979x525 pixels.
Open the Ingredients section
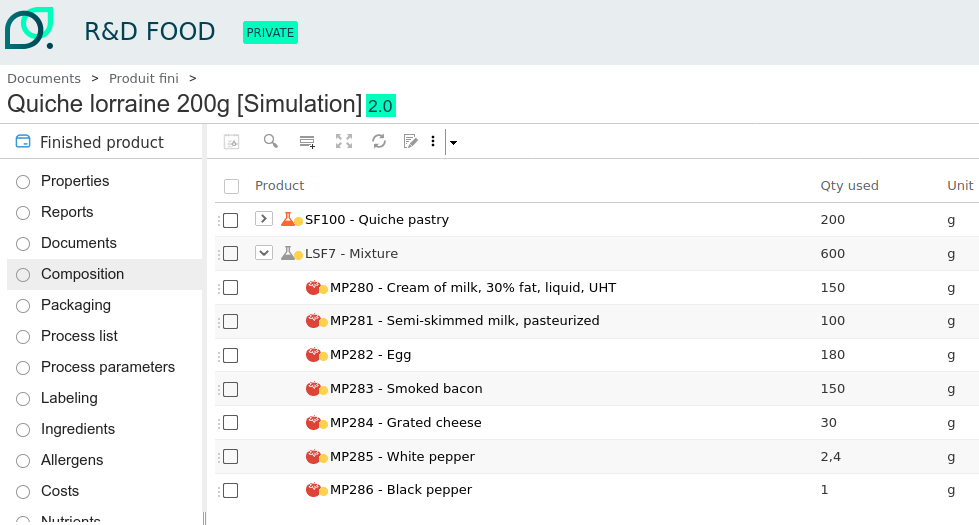[78, 429]
